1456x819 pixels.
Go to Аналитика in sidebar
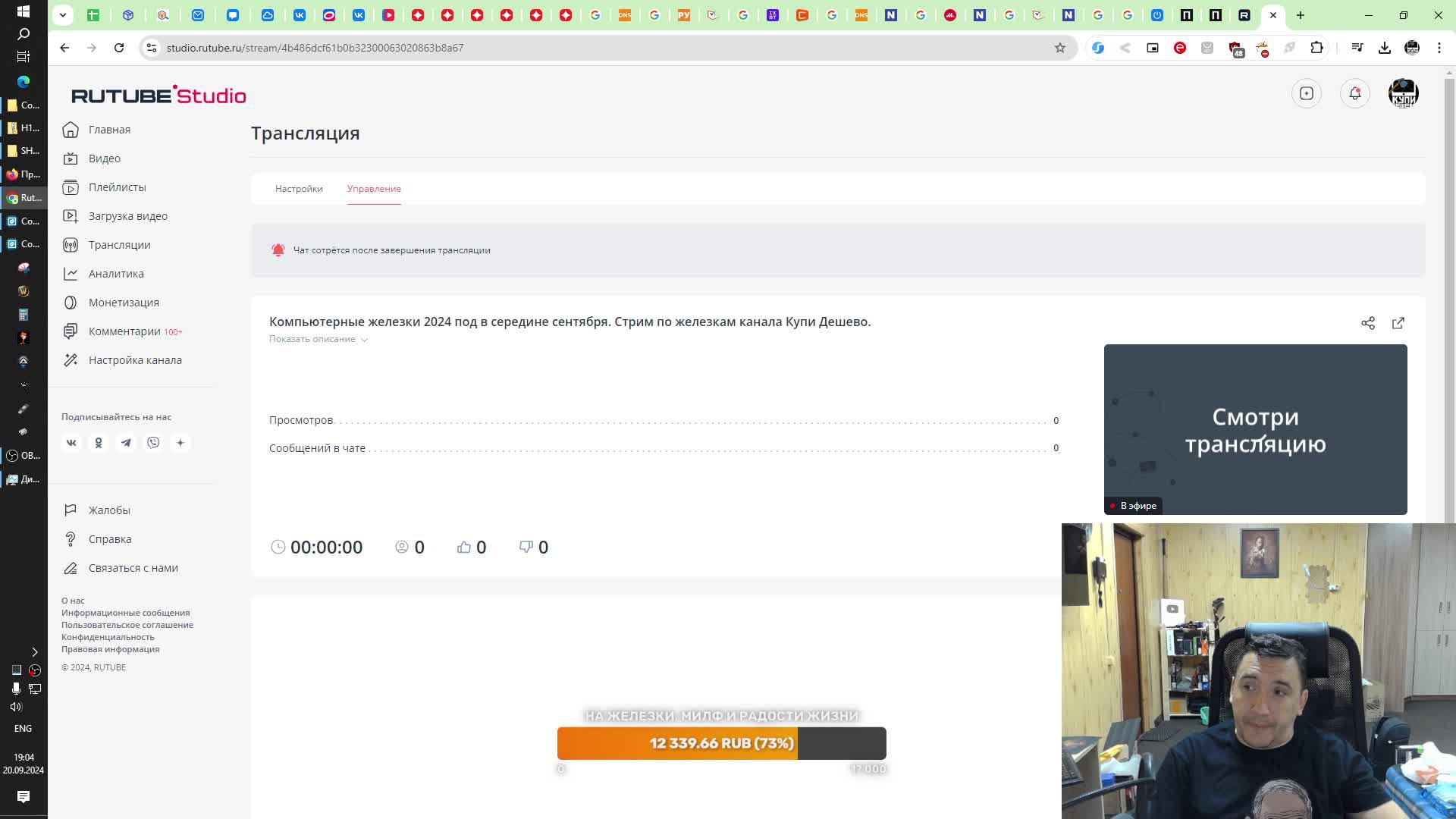[x=115, y=274]
